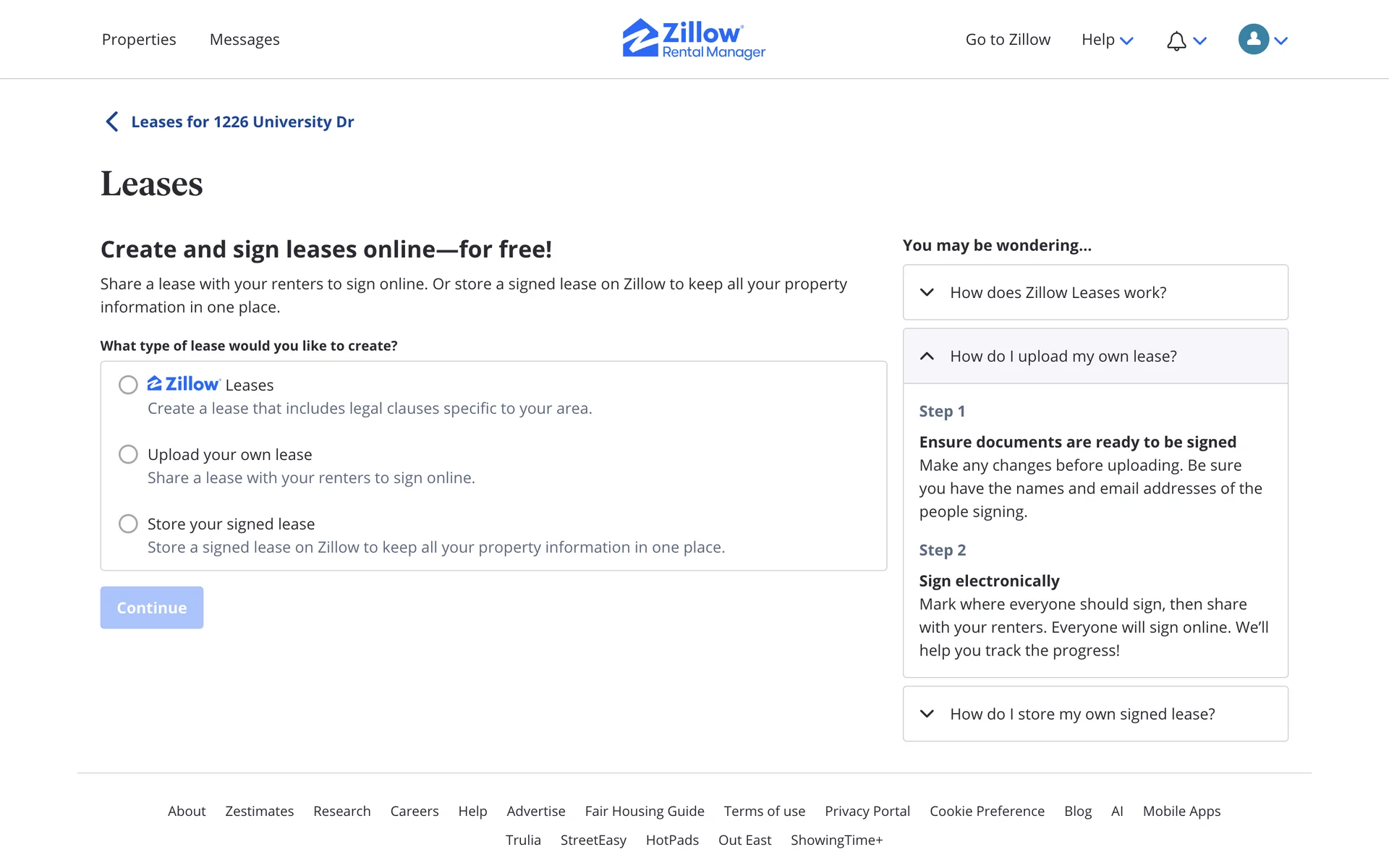The width and height of the screenshot is (1389, 868).
Task: Open the Properties tab
Action: point(139,40)
